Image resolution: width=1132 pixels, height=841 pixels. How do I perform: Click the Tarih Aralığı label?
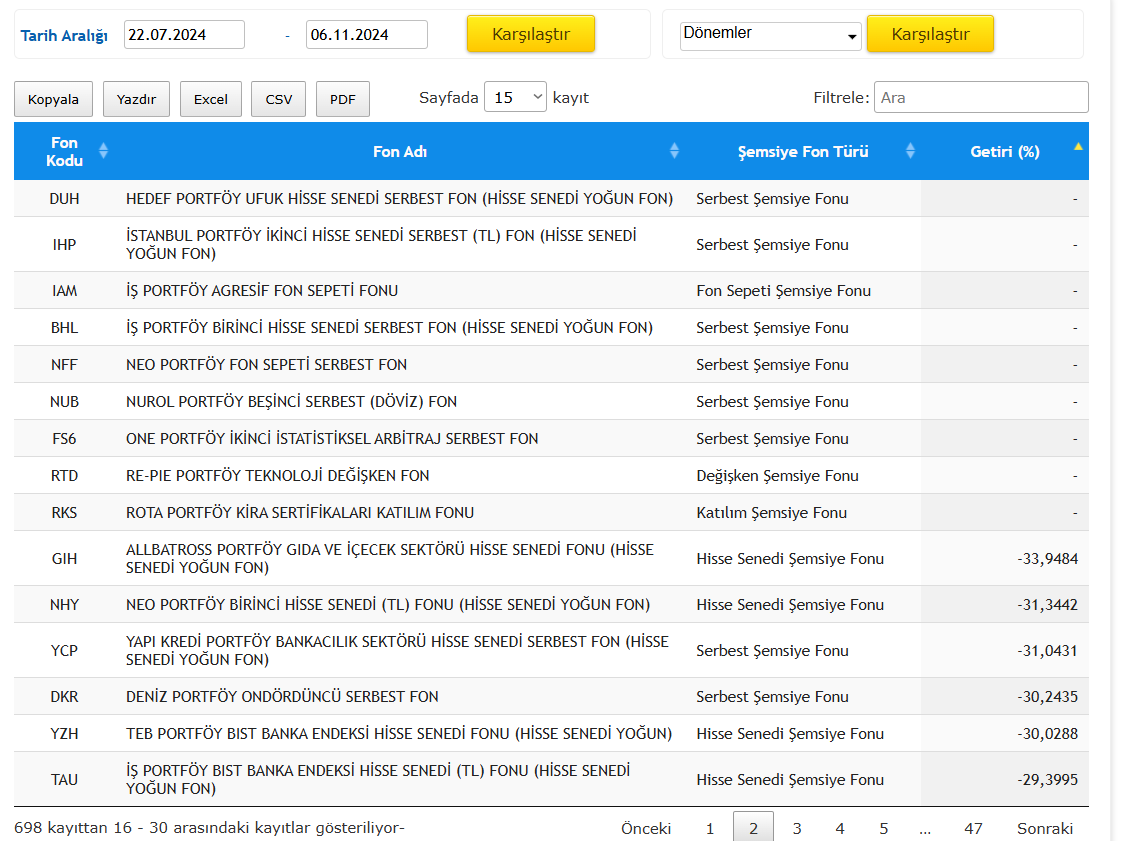(x=64, y=35)
